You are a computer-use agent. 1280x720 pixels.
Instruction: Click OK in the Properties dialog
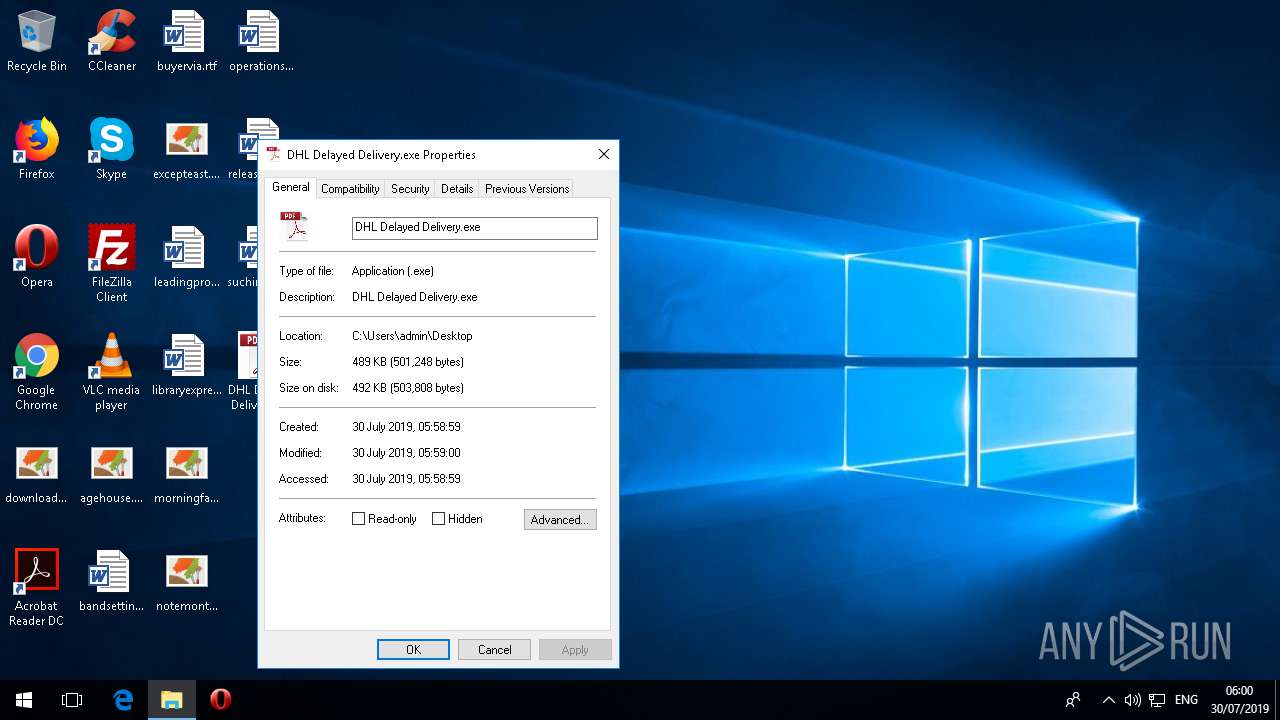(x=413, y=650)
